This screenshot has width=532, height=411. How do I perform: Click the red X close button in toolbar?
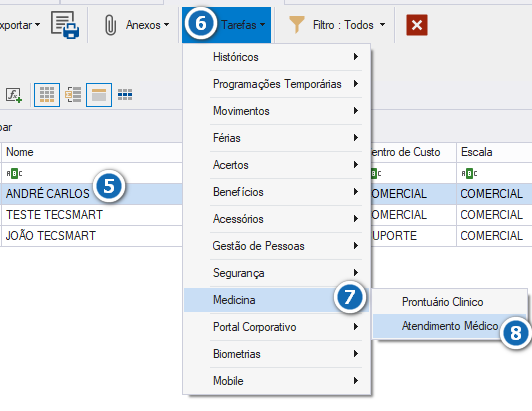(417, 25)
